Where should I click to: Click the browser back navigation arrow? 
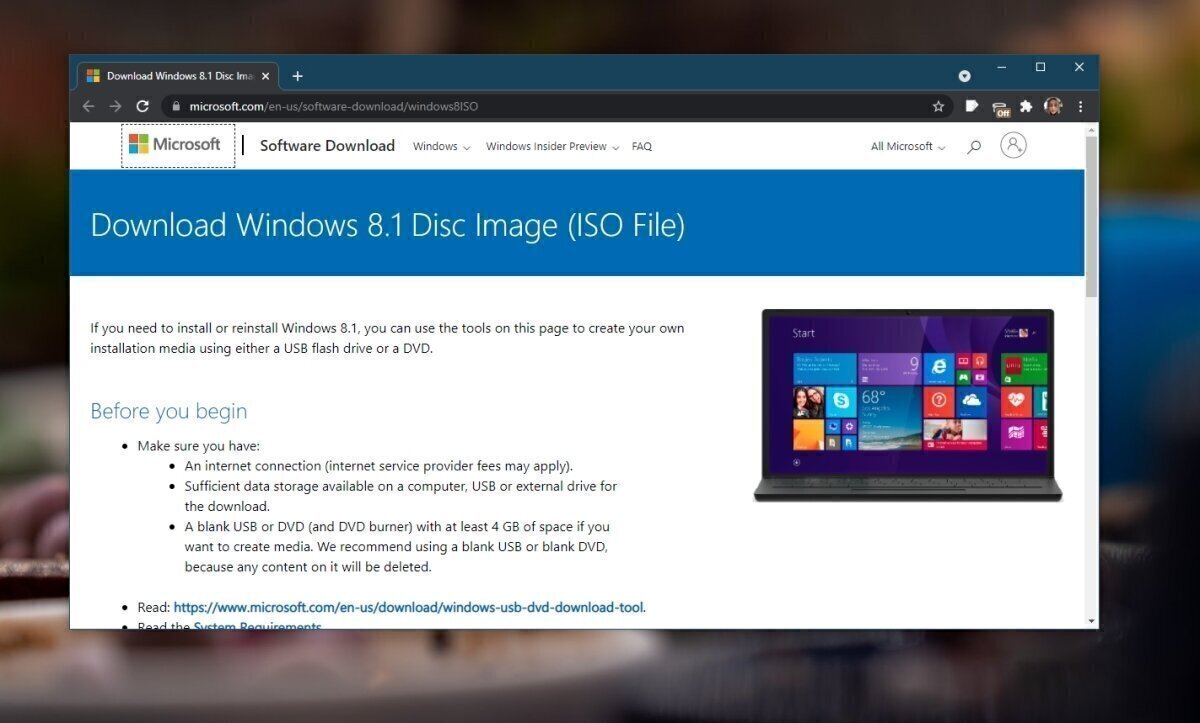click(88, 106)
